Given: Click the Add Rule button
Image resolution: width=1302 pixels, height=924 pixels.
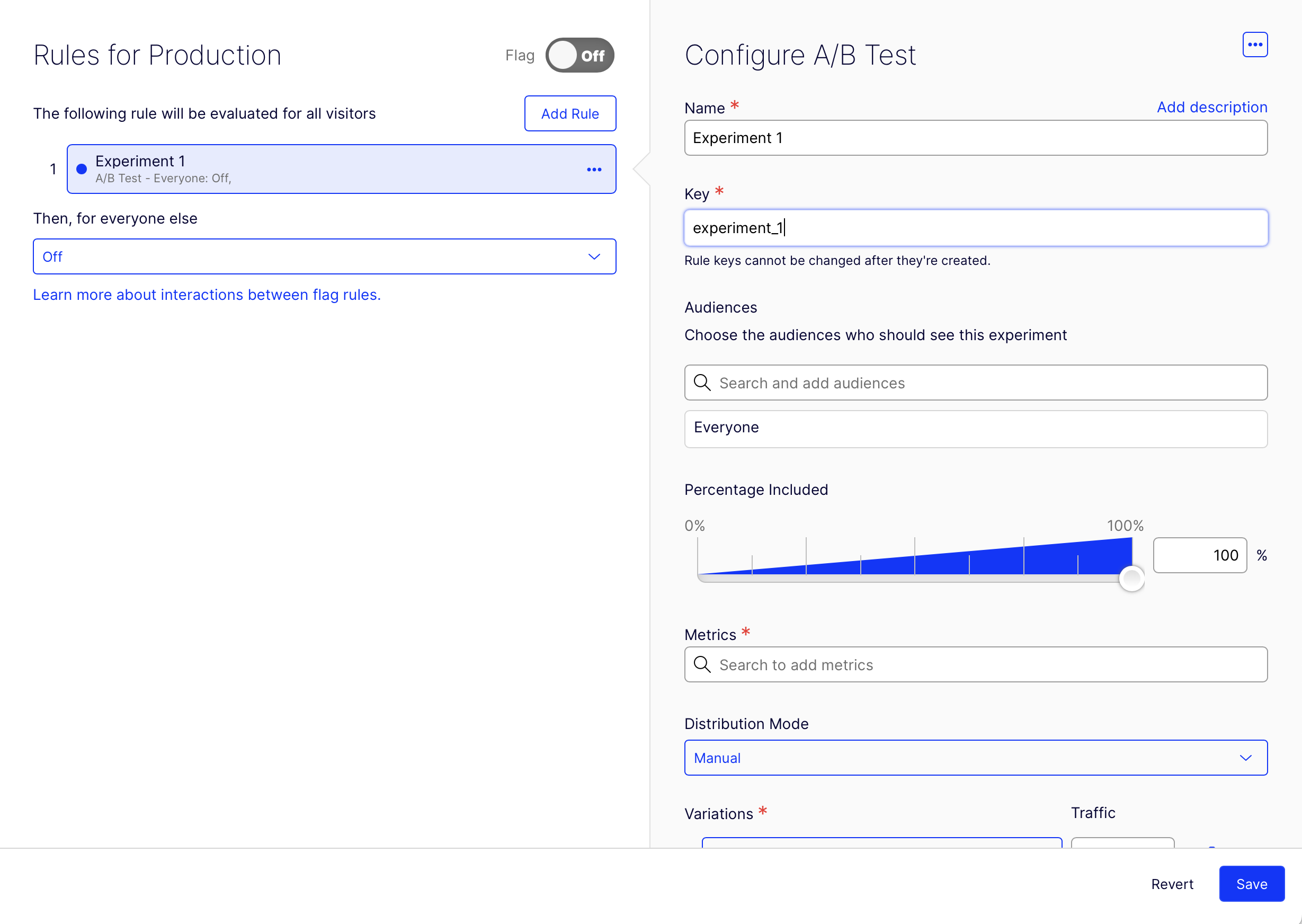Looking at the screenshot, I should (x=569, y=114).
